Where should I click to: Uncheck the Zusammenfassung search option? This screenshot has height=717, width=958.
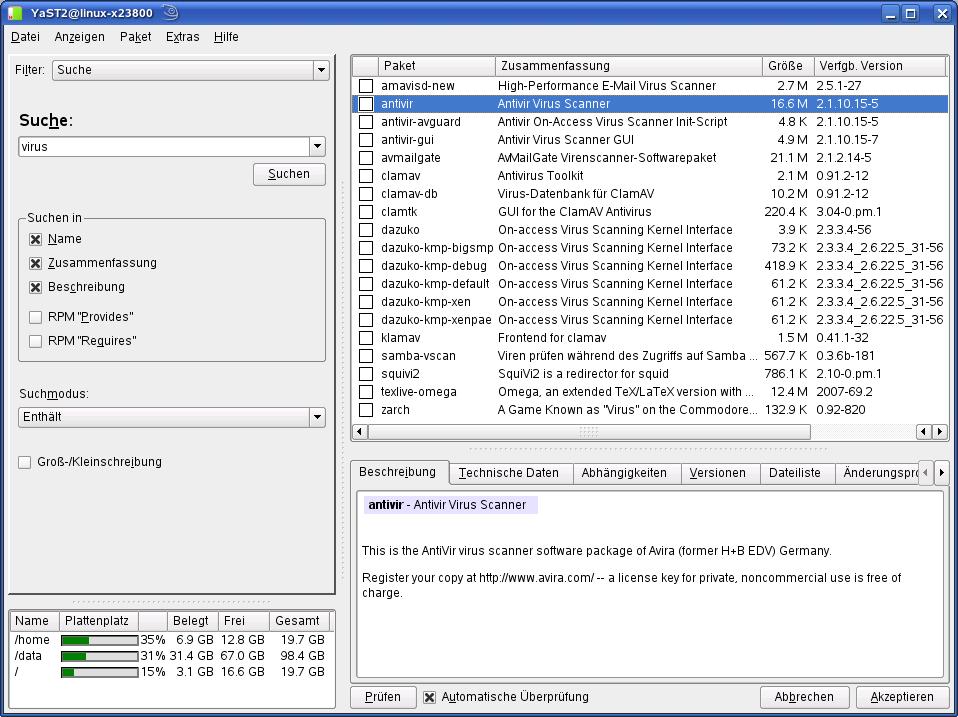(x=35, y=263)
